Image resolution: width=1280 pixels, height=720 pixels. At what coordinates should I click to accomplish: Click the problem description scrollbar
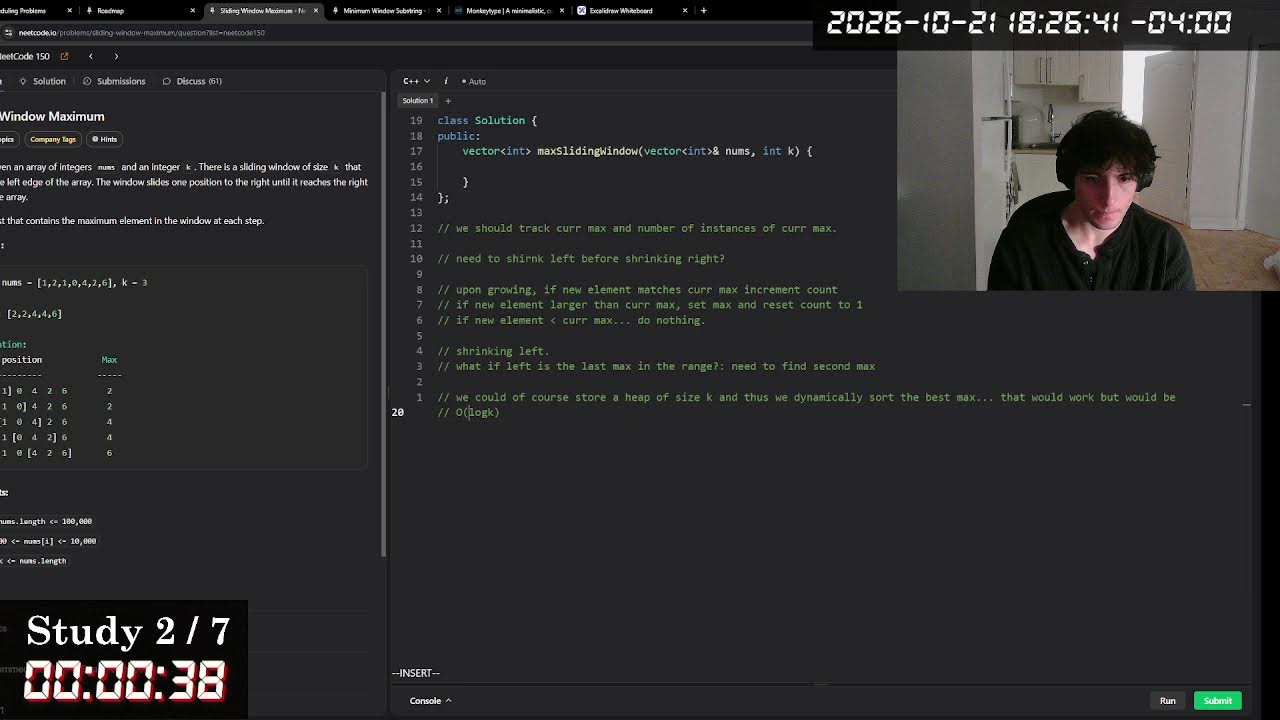tap(383, 325)
